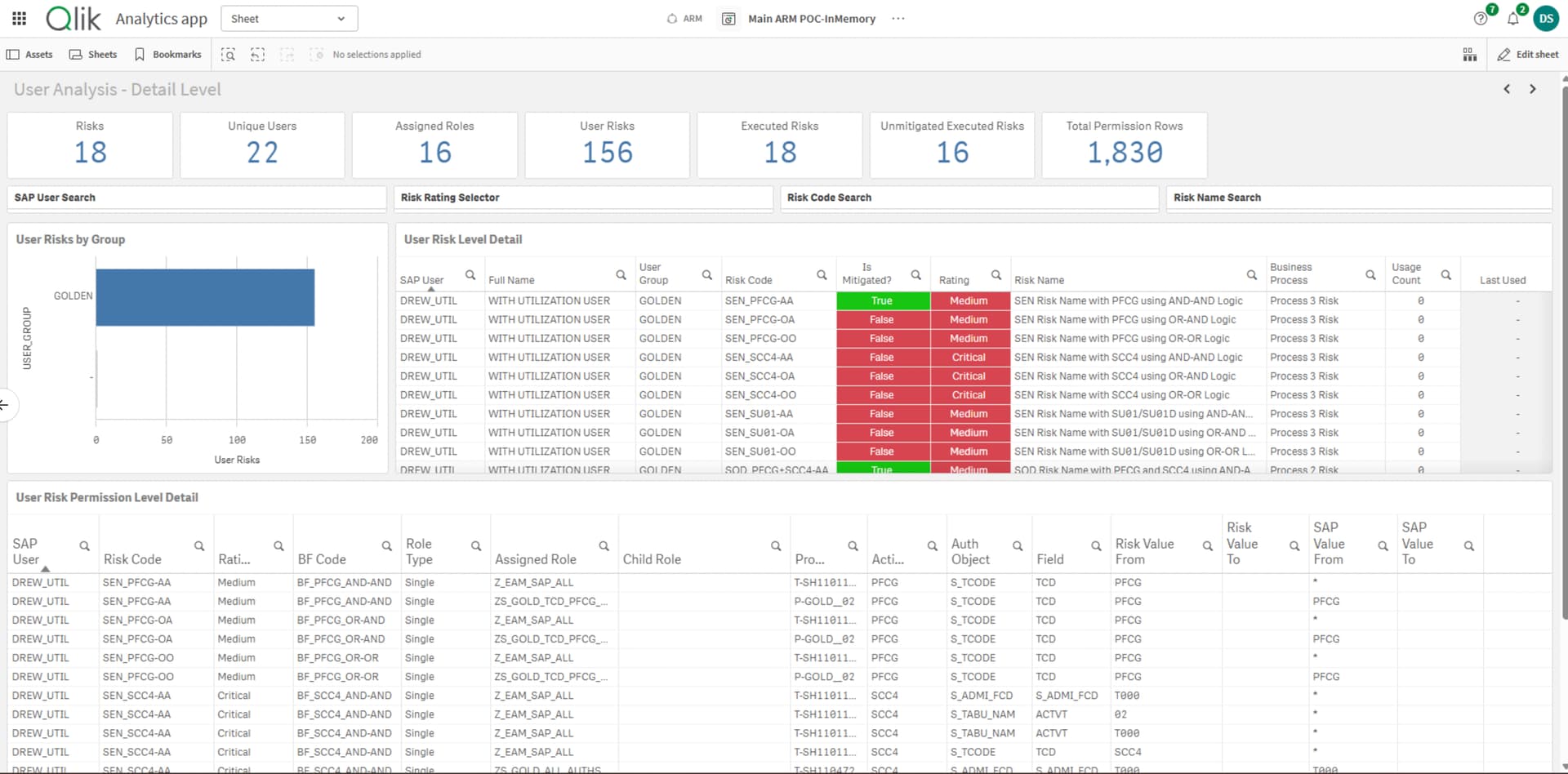
Task: Click the Total Permission Rows KPI
Action: pos(1125,145)
